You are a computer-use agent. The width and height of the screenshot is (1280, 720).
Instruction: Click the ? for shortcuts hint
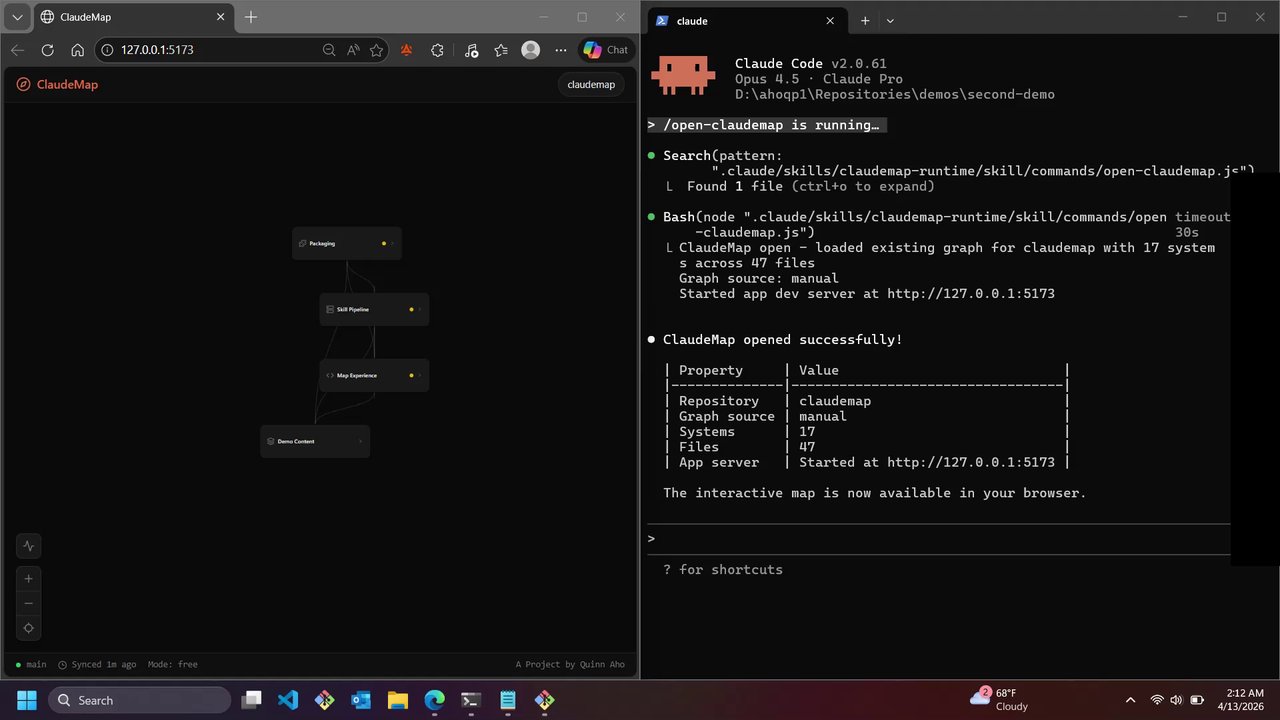click(723, 570)
